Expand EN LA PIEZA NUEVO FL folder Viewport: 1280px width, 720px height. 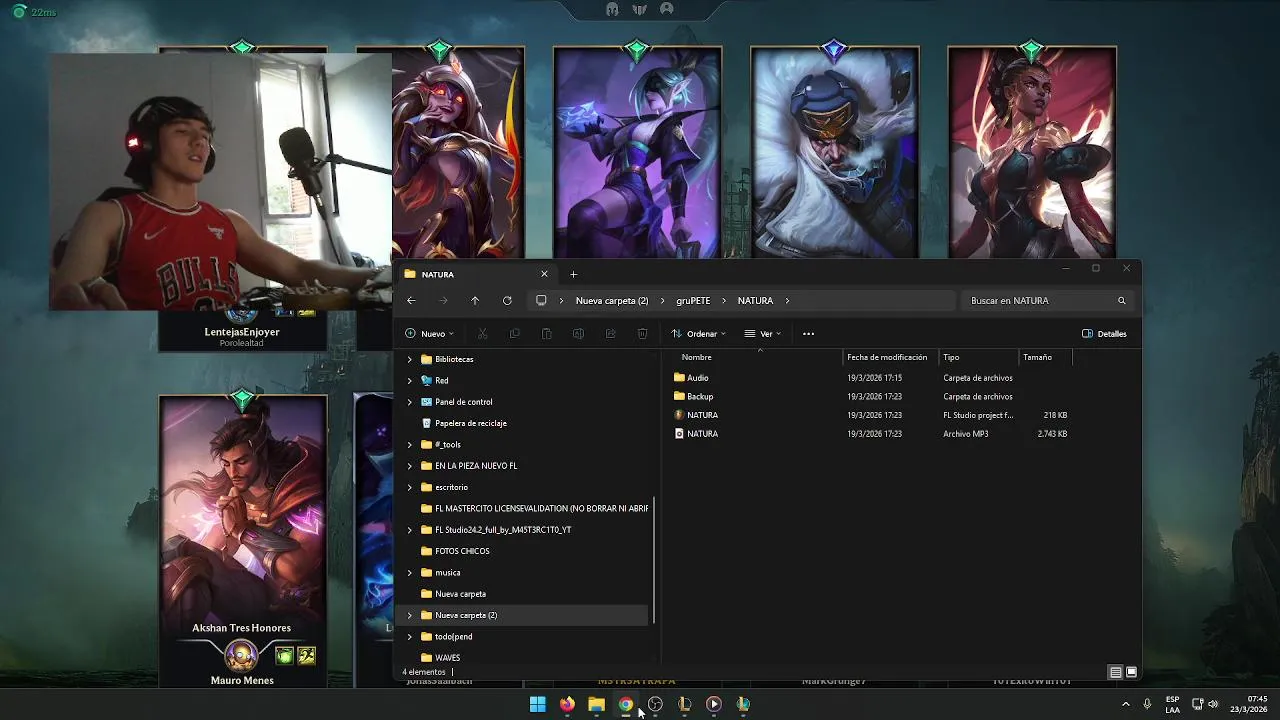tap(409, 466)
